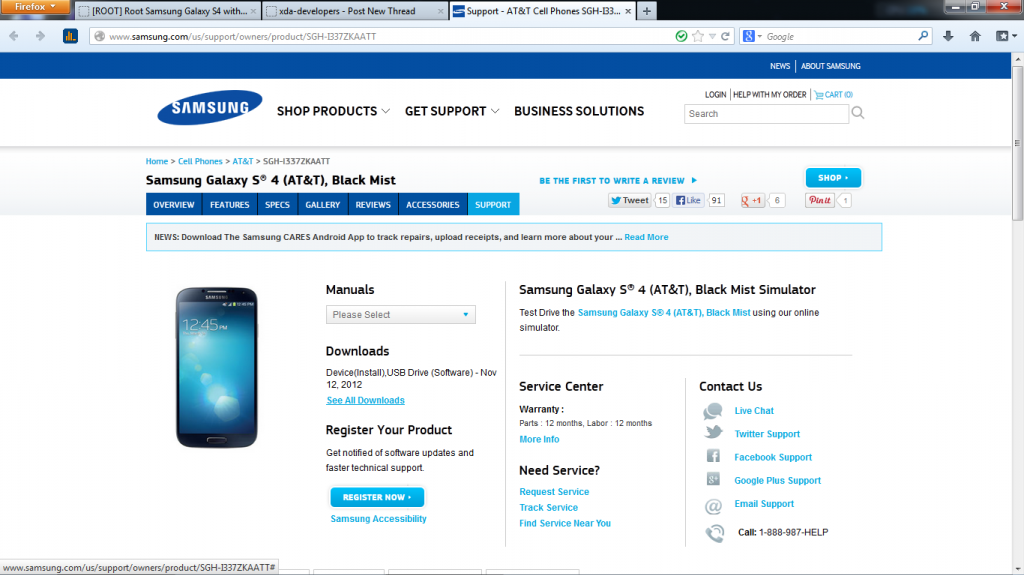Click the browser back arrow
Viewport: 1024px width, 575px height.
coord(14,37)
